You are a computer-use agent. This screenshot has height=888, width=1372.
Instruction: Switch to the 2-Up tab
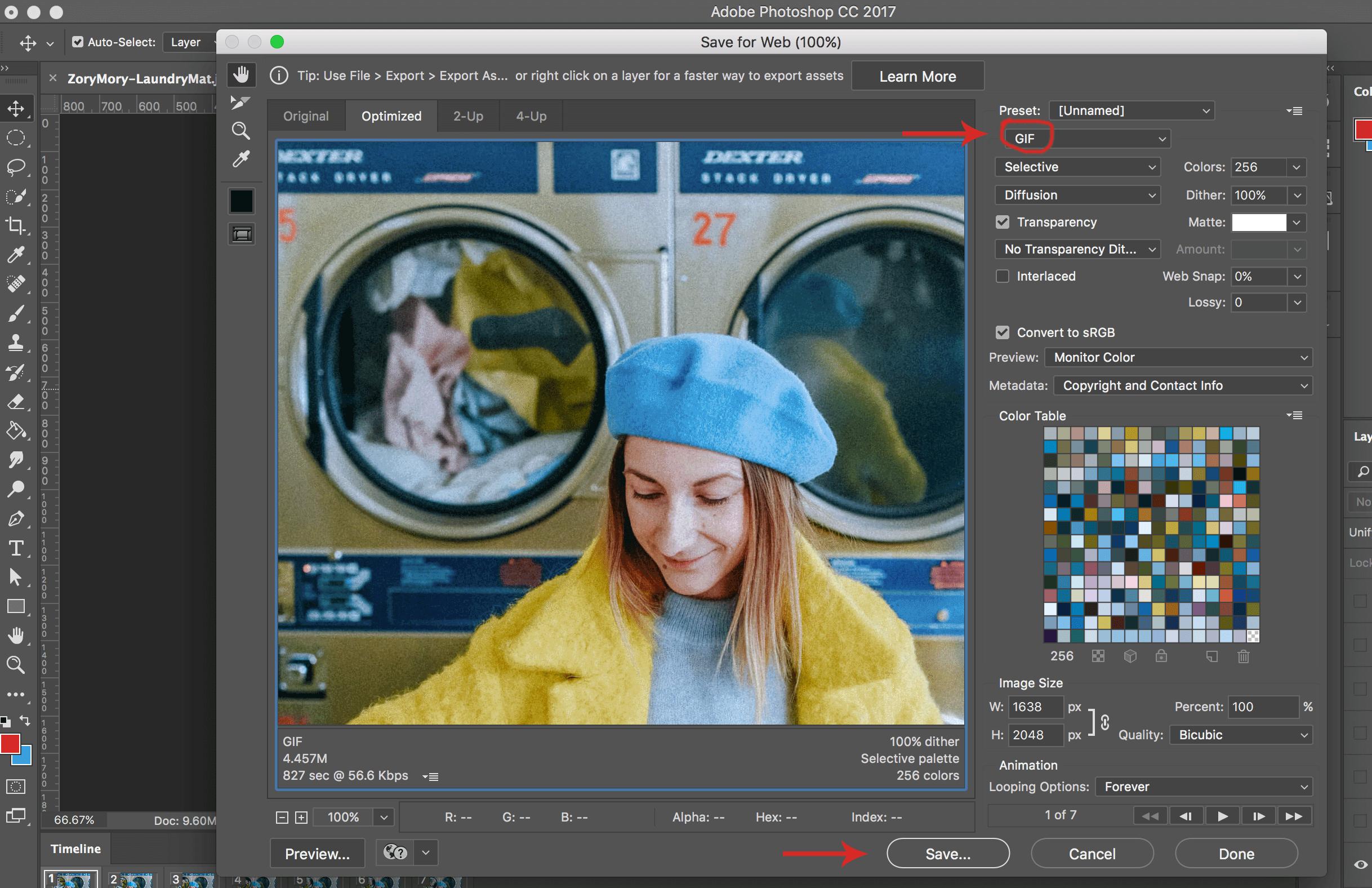click(468, 116)
